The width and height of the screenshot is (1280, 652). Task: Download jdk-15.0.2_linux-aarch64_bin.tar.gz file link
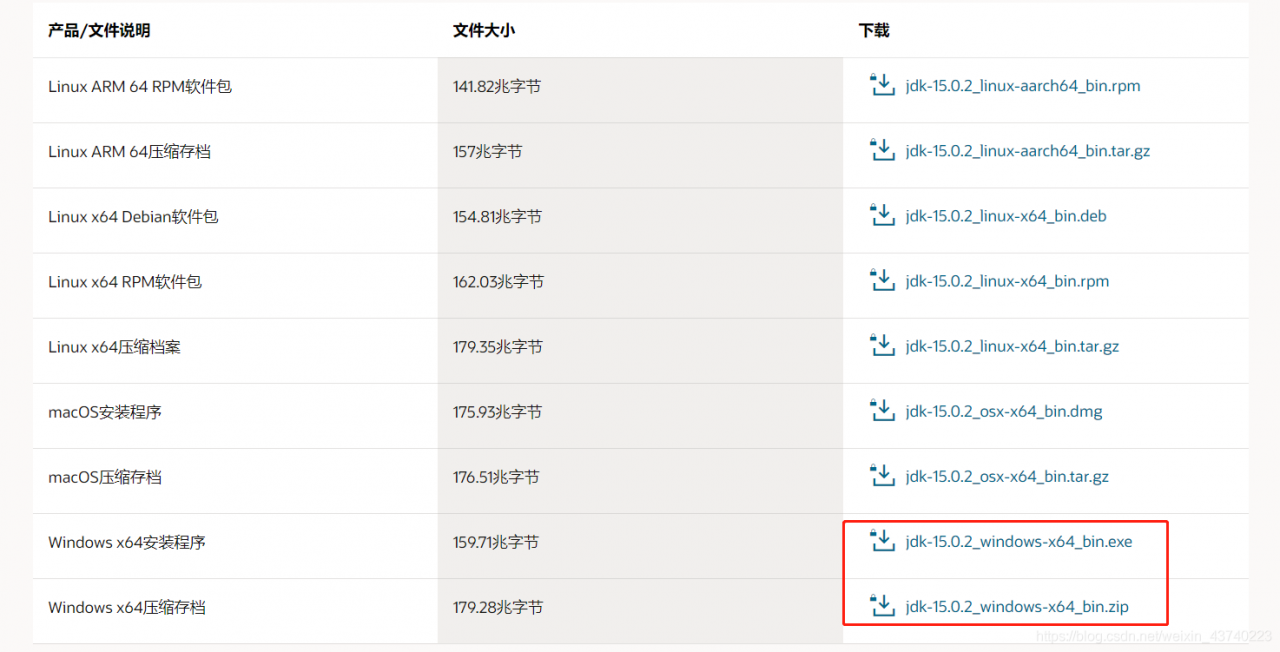pyautogui.click(x=1028, y=151)
